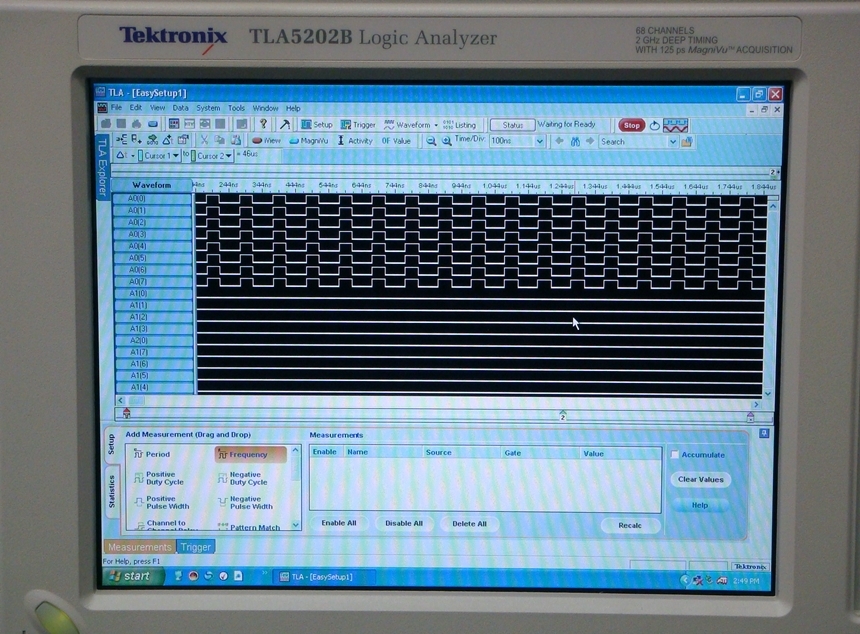Click the search forward arrow icon
Viewport: 860px width, 634px height.
click(590, 141)
